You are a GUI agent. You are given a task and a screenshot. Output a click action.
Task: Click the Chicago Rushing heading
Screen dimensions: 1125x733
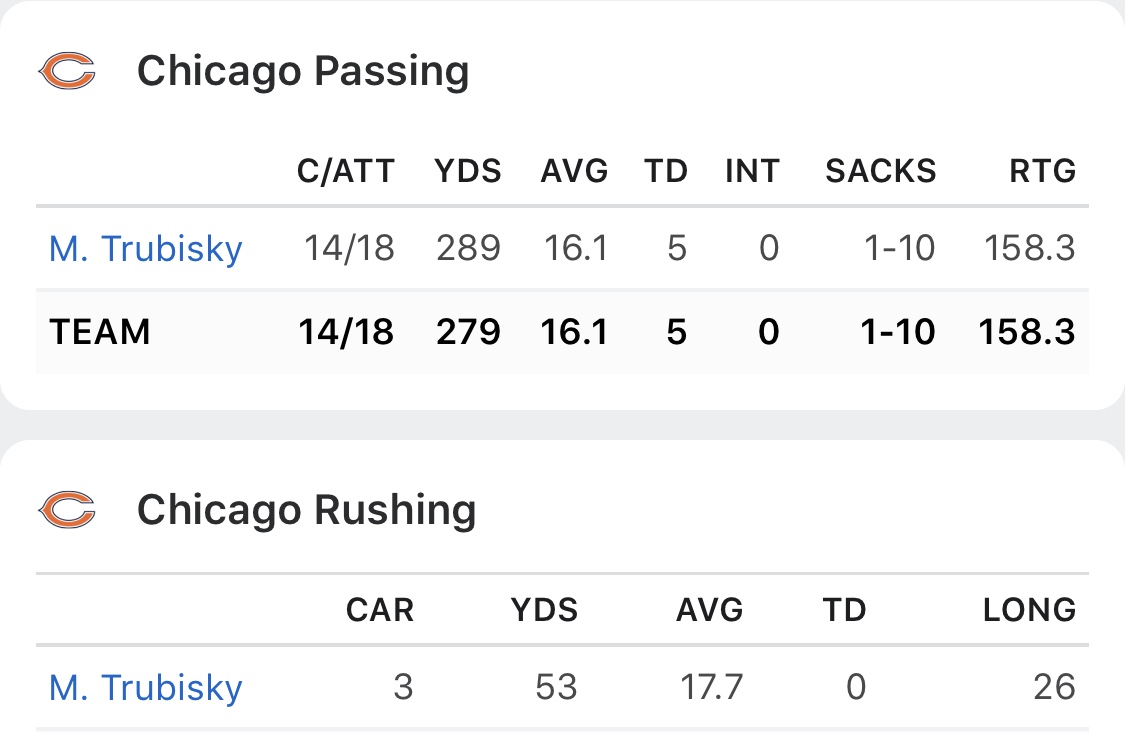(306, 511)
